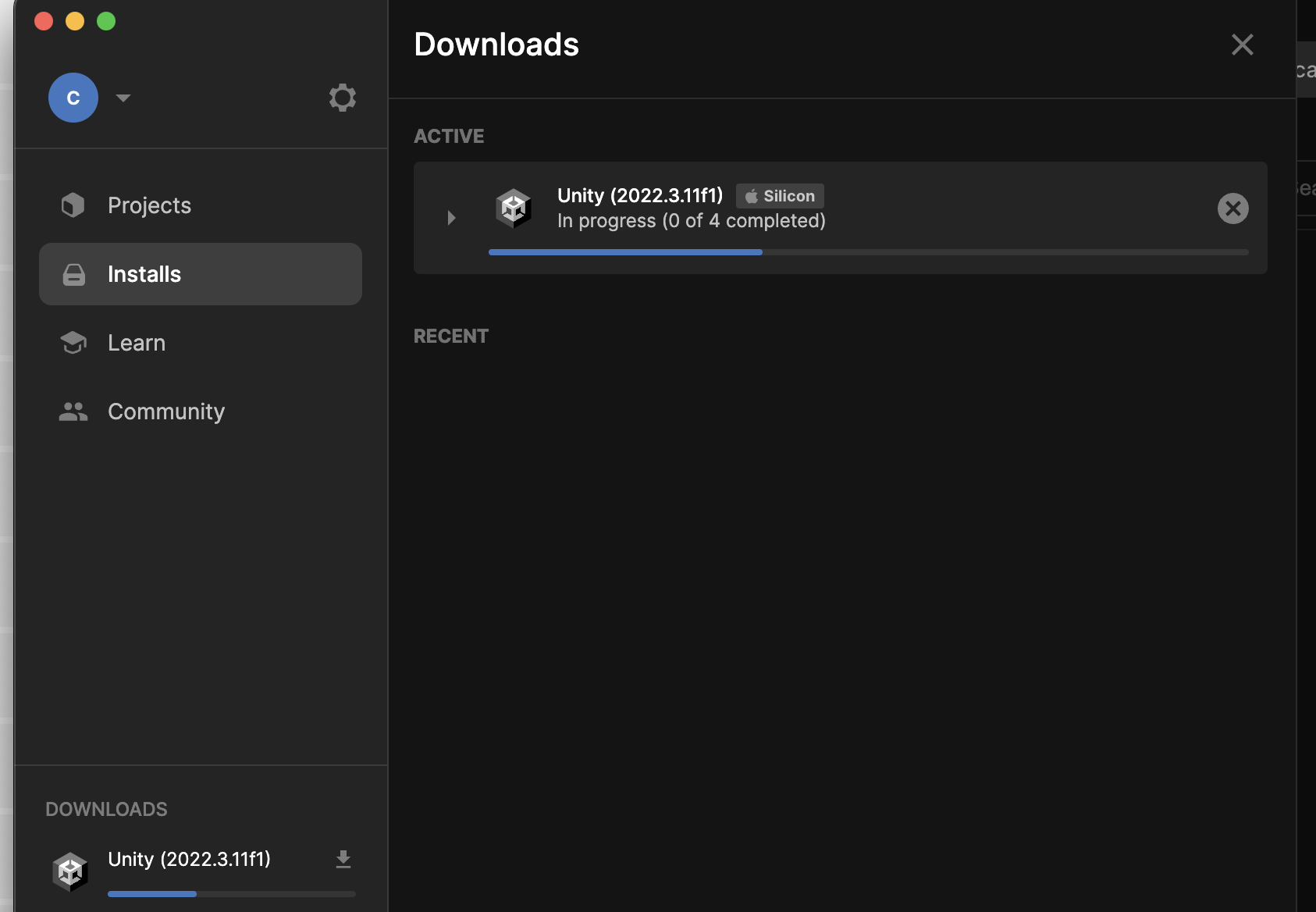Click the sidebar Unity logo under Downloads
1316x912 pixels.
(x=70, y=871)
